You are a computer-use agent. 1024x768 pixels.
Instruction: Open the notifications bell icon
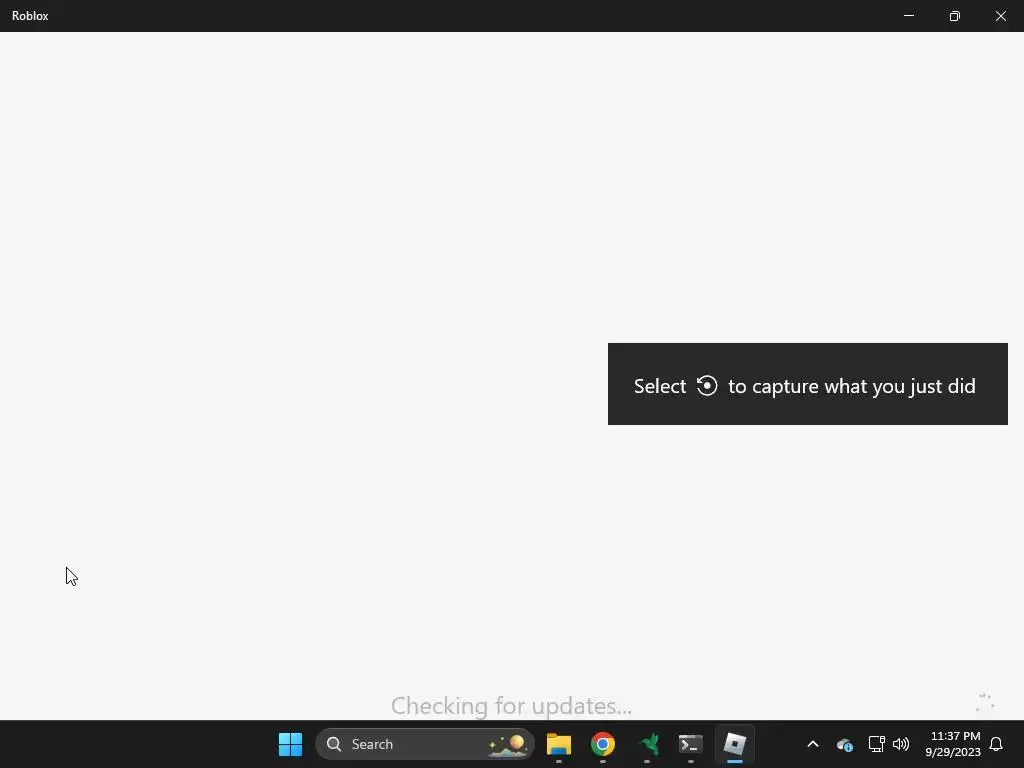pyautogui.click(x=996, y=744)
